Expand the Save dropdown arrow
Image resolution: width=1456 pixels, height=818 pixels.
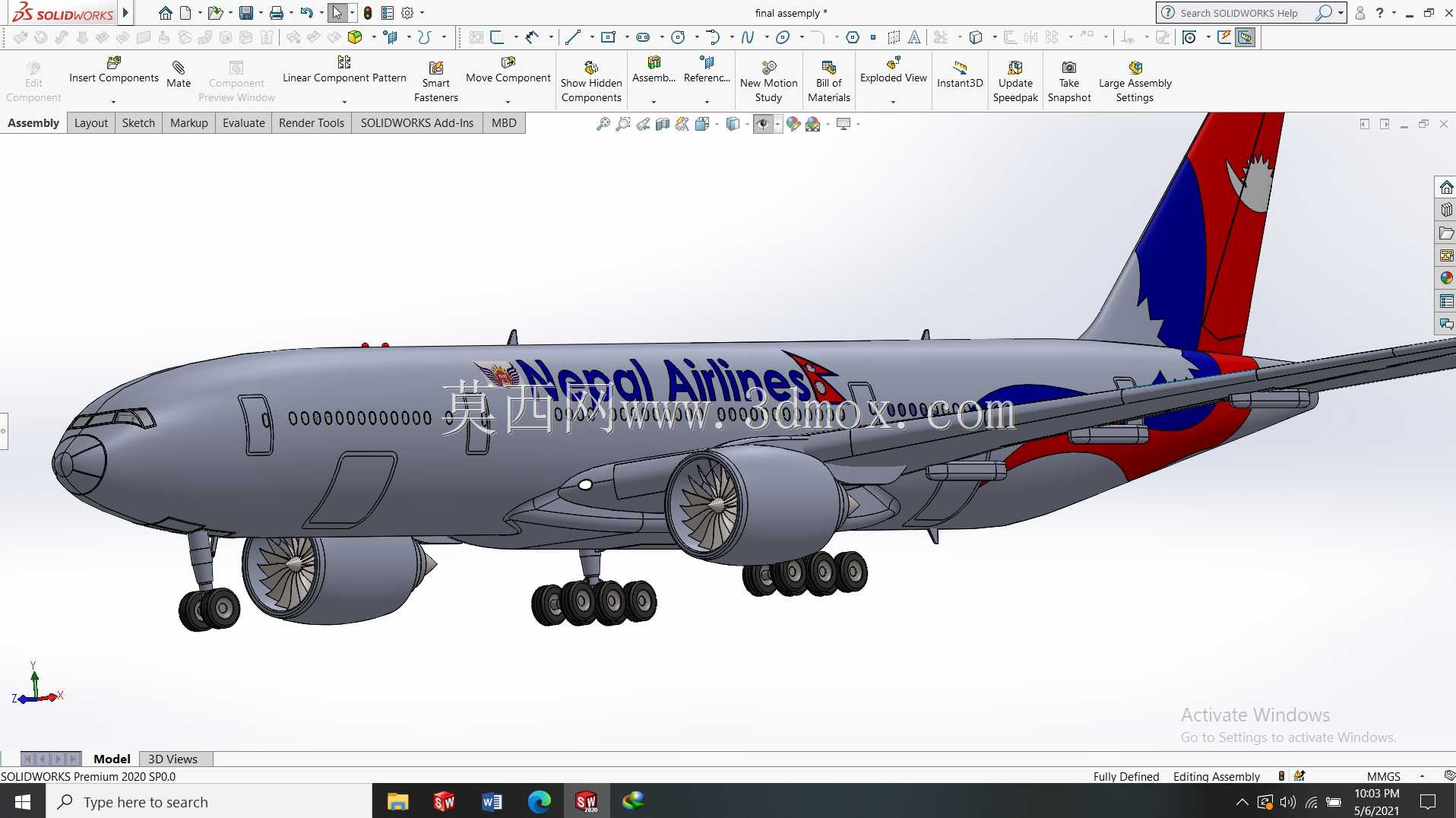click(261, 13)
